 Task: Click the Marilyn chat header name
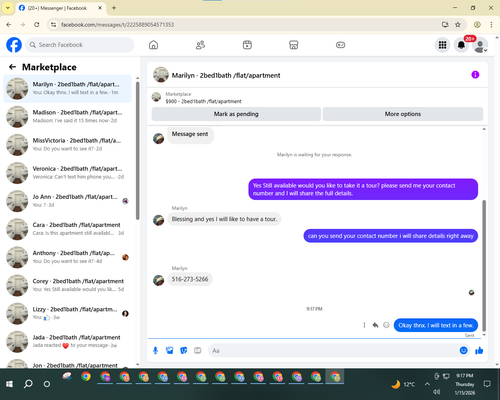click(226, 75)
